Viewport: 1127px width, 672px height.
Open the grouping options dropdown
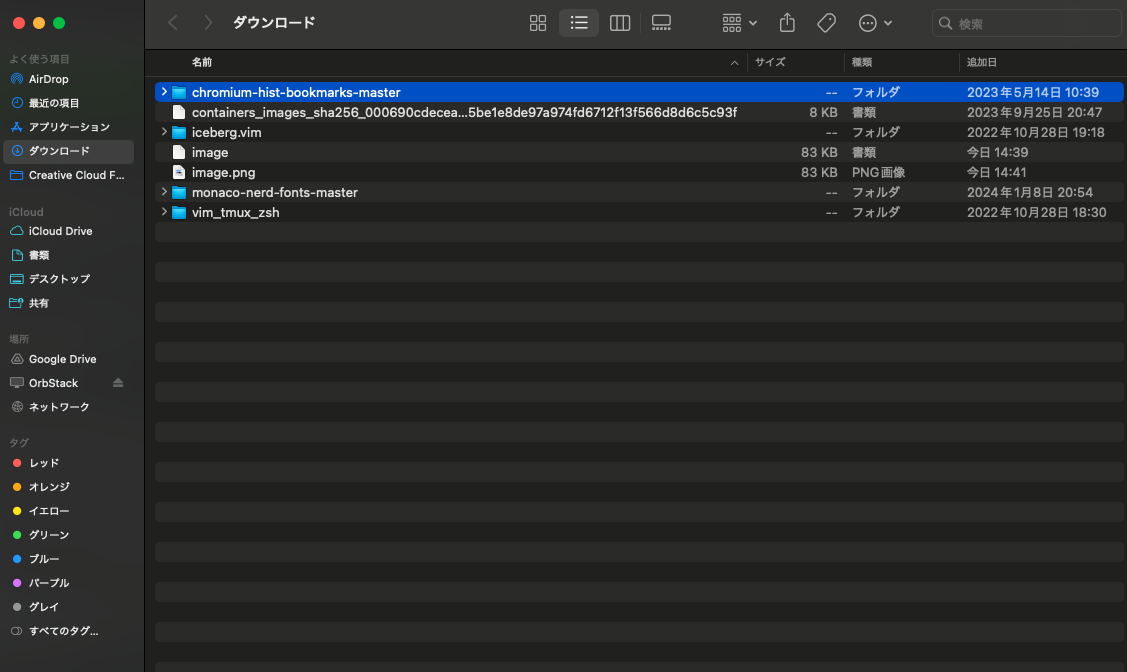coord(737,22)
